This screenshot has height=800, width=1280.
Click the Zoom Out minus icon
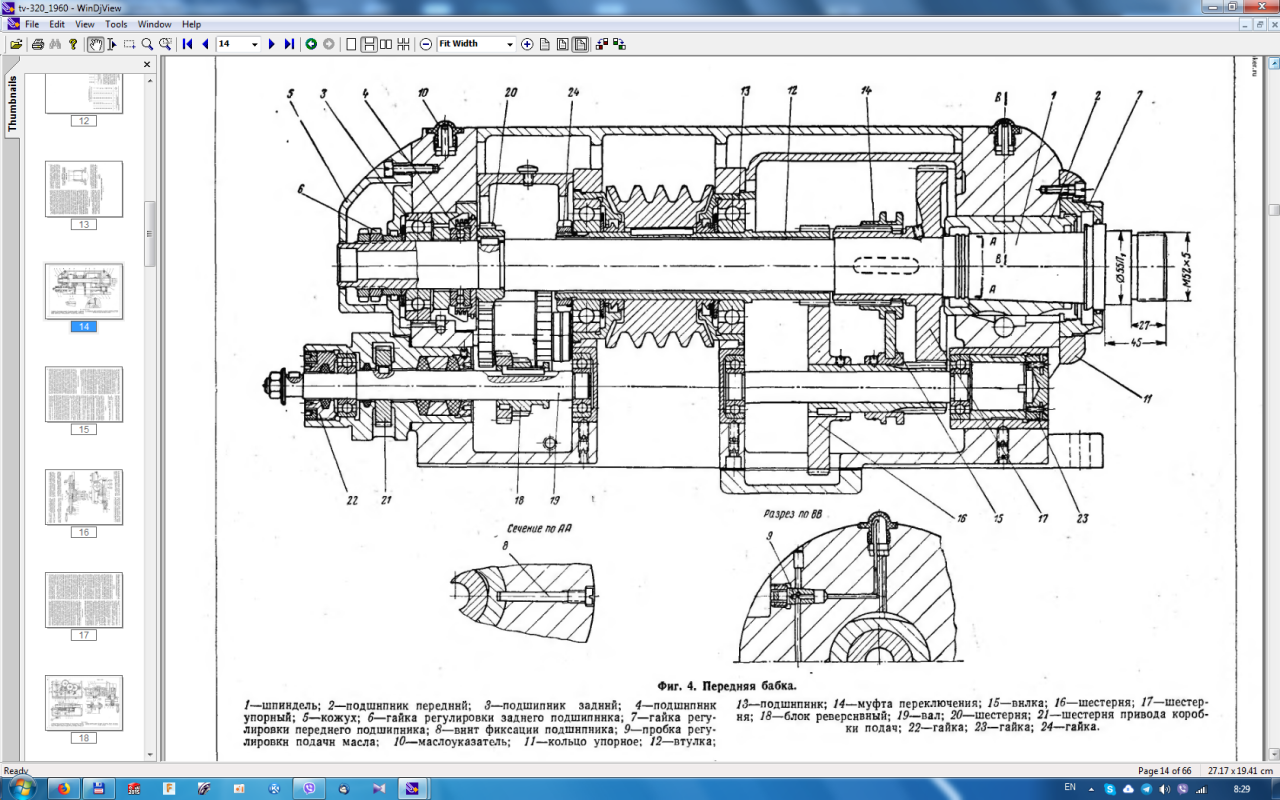click(x=426, y=44)
